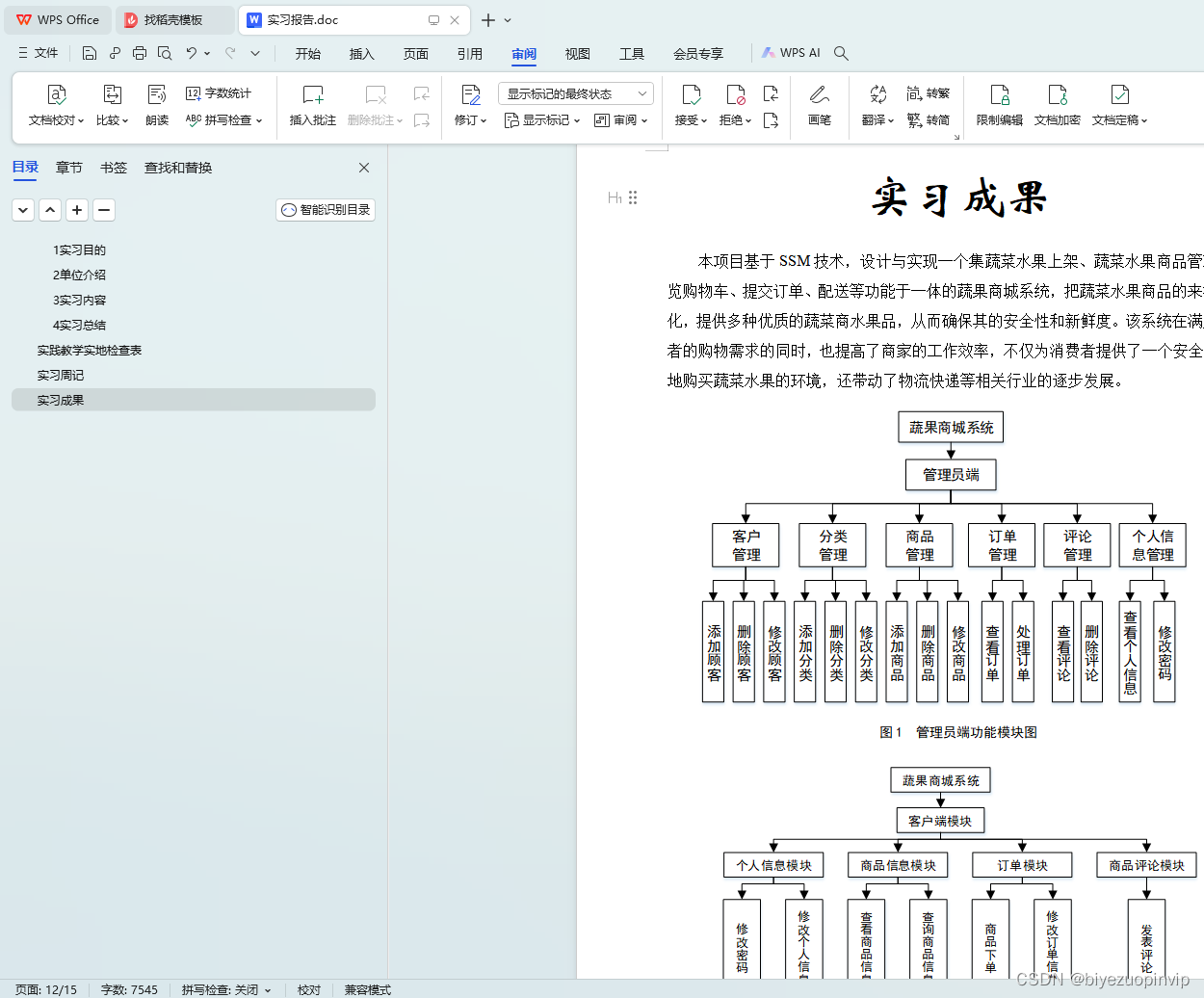Select the 画笔 pen tool
This screenshot has width=1204, height=998.
pyautogui.click(x=819, y=106)
